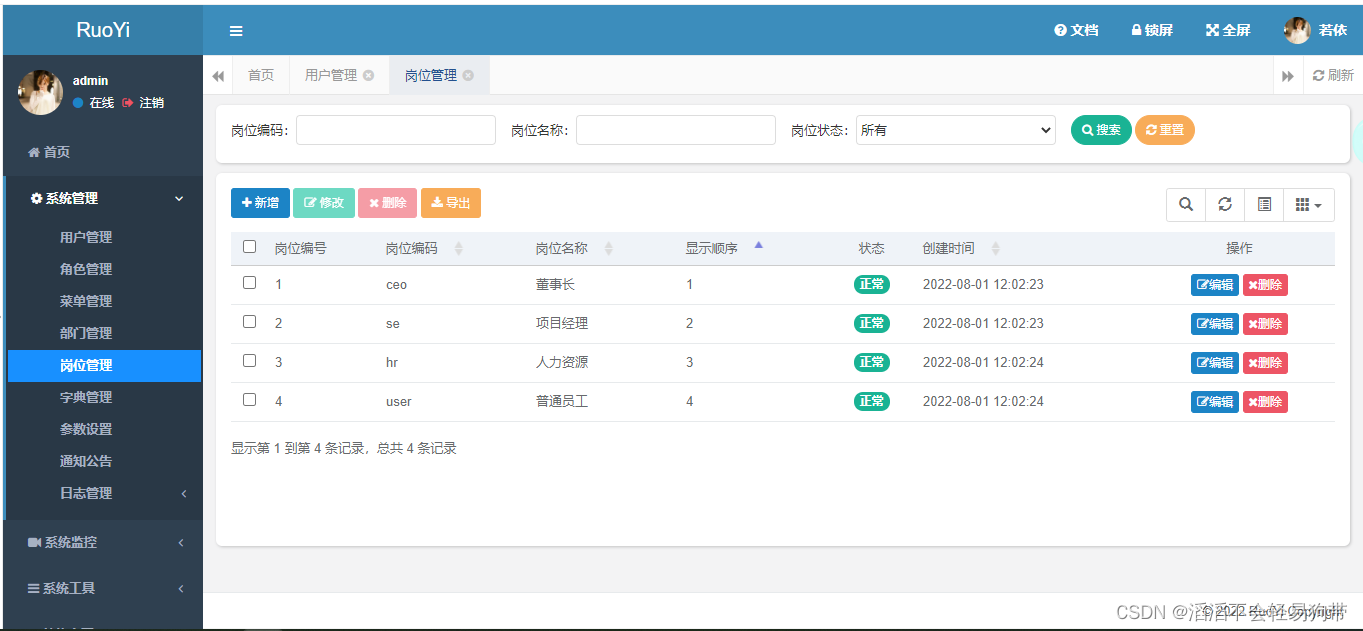This screenshot has width=1363, height=631.
Task: Check the checkbox for row user
Action: point(250,400)
